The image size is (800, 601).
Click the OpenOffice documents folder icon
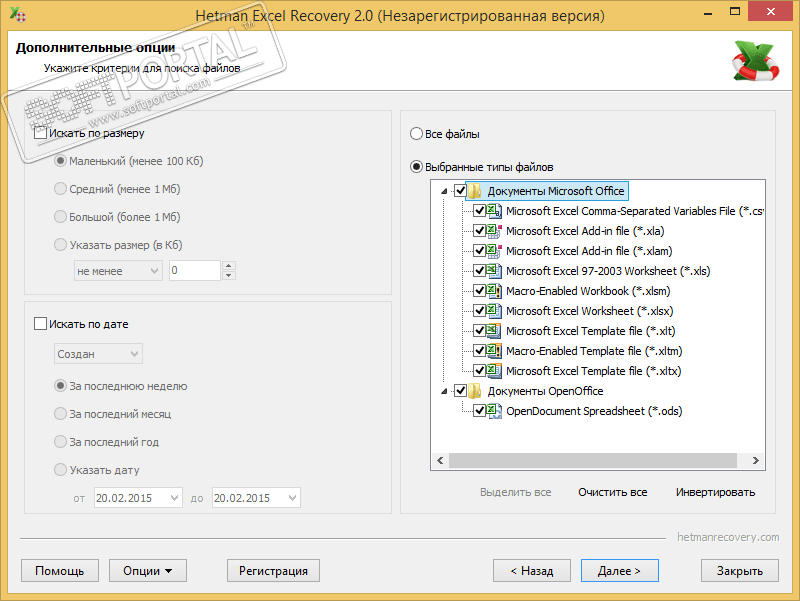(475, 391)
